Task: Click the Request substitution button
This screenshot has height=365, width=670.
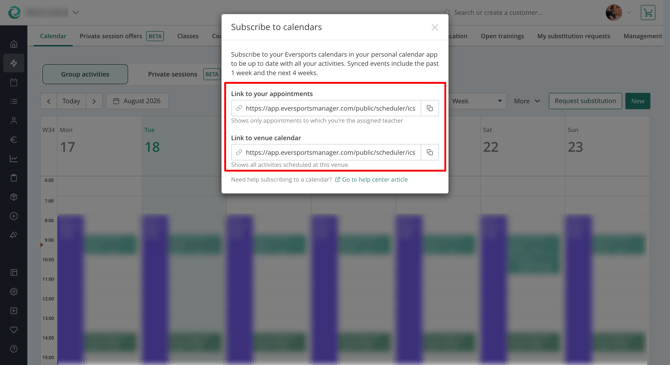Action: tap(585, 101)
